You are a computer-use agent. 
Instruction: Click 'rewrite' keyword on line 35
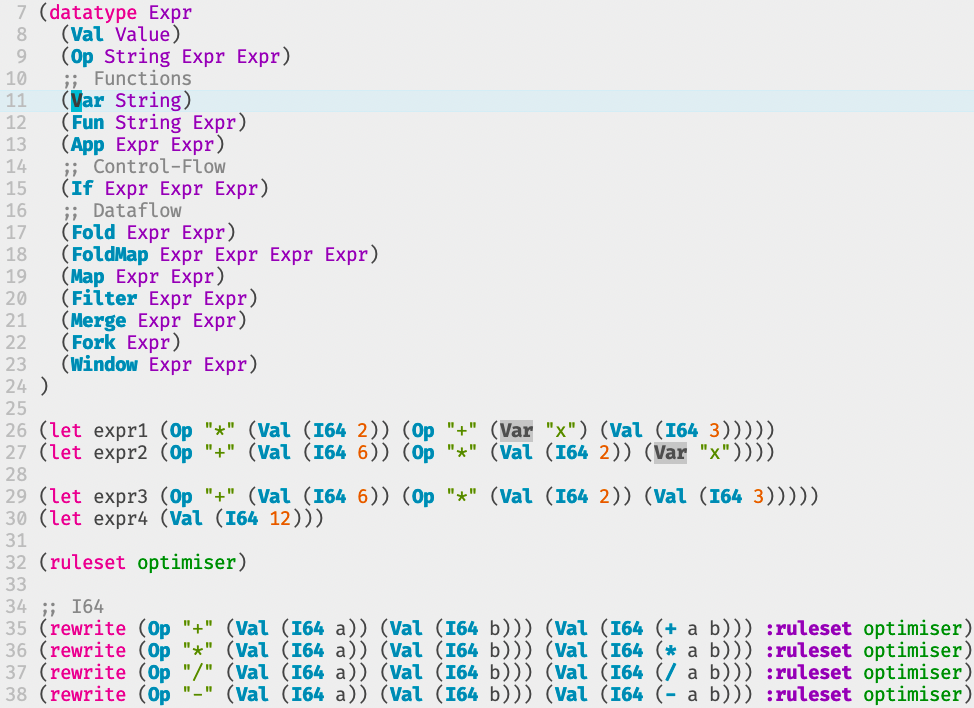[87, 629]
